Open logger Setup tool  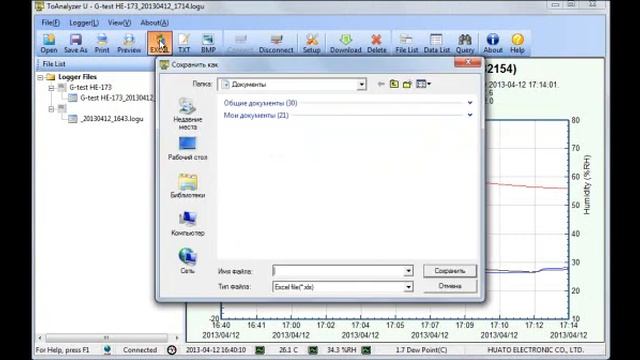coord(311,43)
